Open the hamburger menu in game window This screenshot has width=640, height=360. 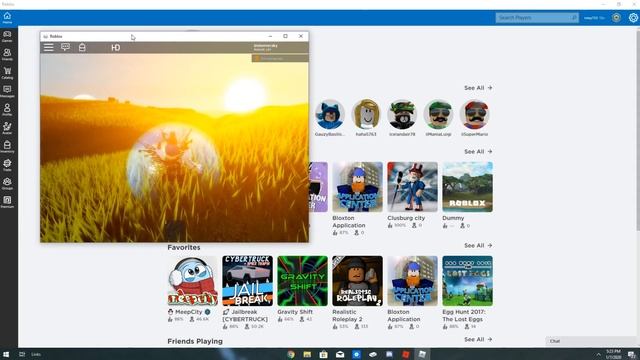click(x=49, y=47)
